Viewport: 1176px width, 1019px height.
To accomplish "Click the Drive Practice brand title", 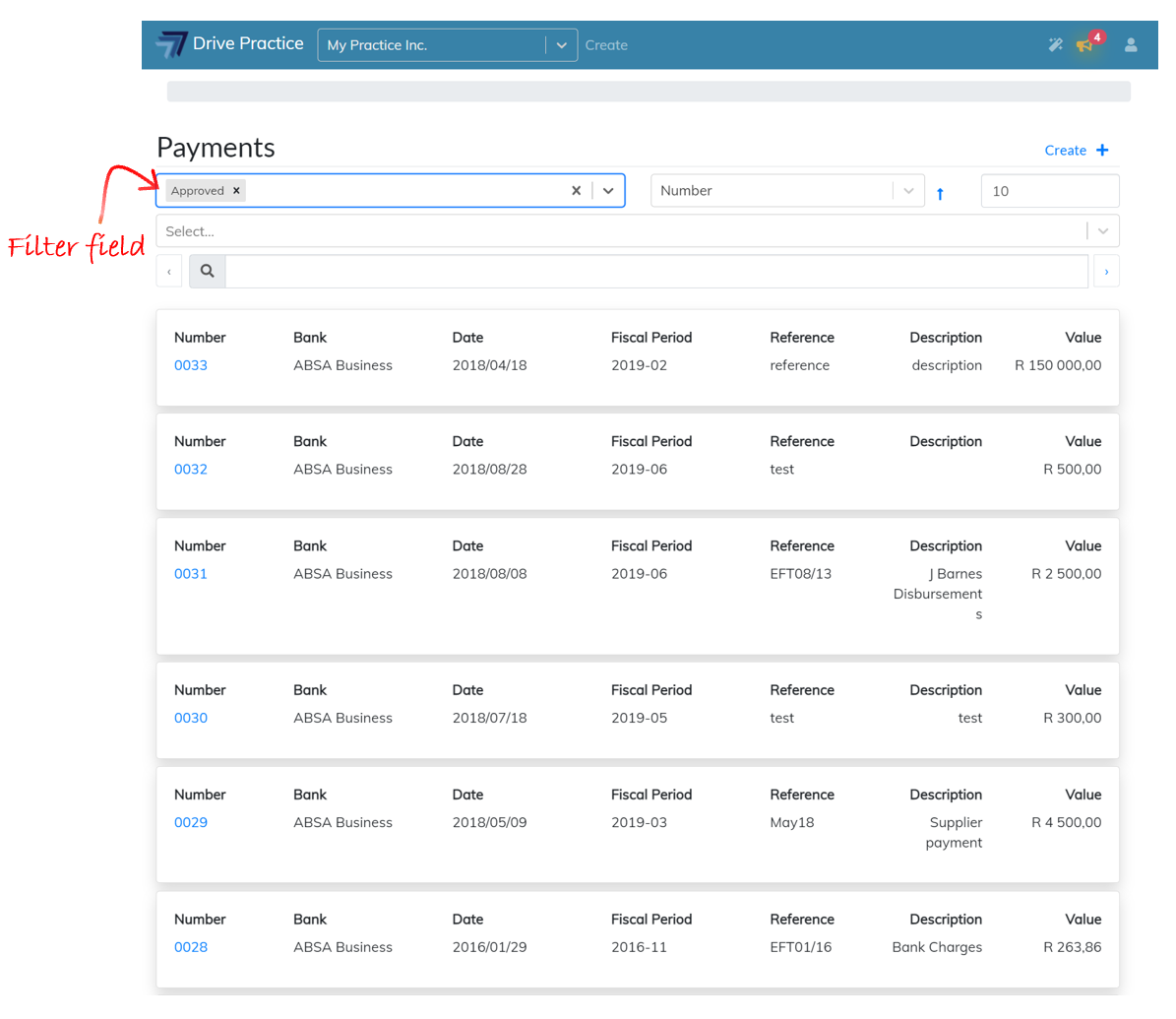I will pos(248,43).
